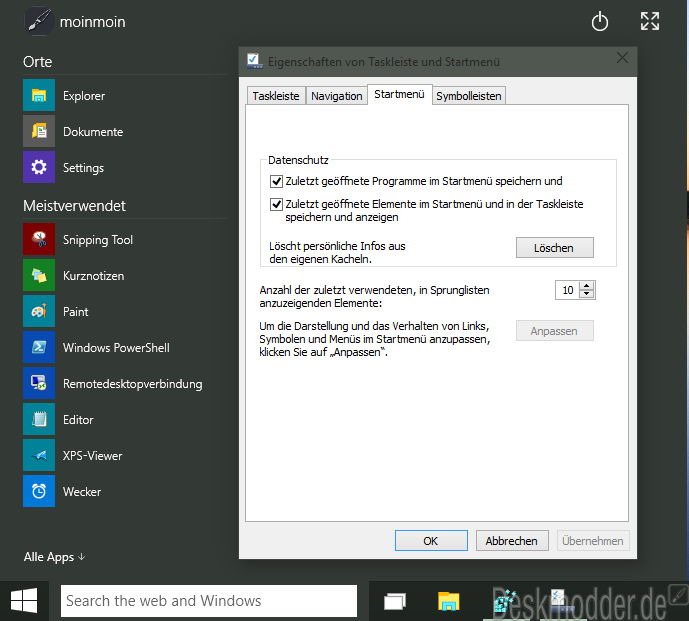Open the Dokumente folder icon
Screen dimensions: 689x621
[39, 131]
